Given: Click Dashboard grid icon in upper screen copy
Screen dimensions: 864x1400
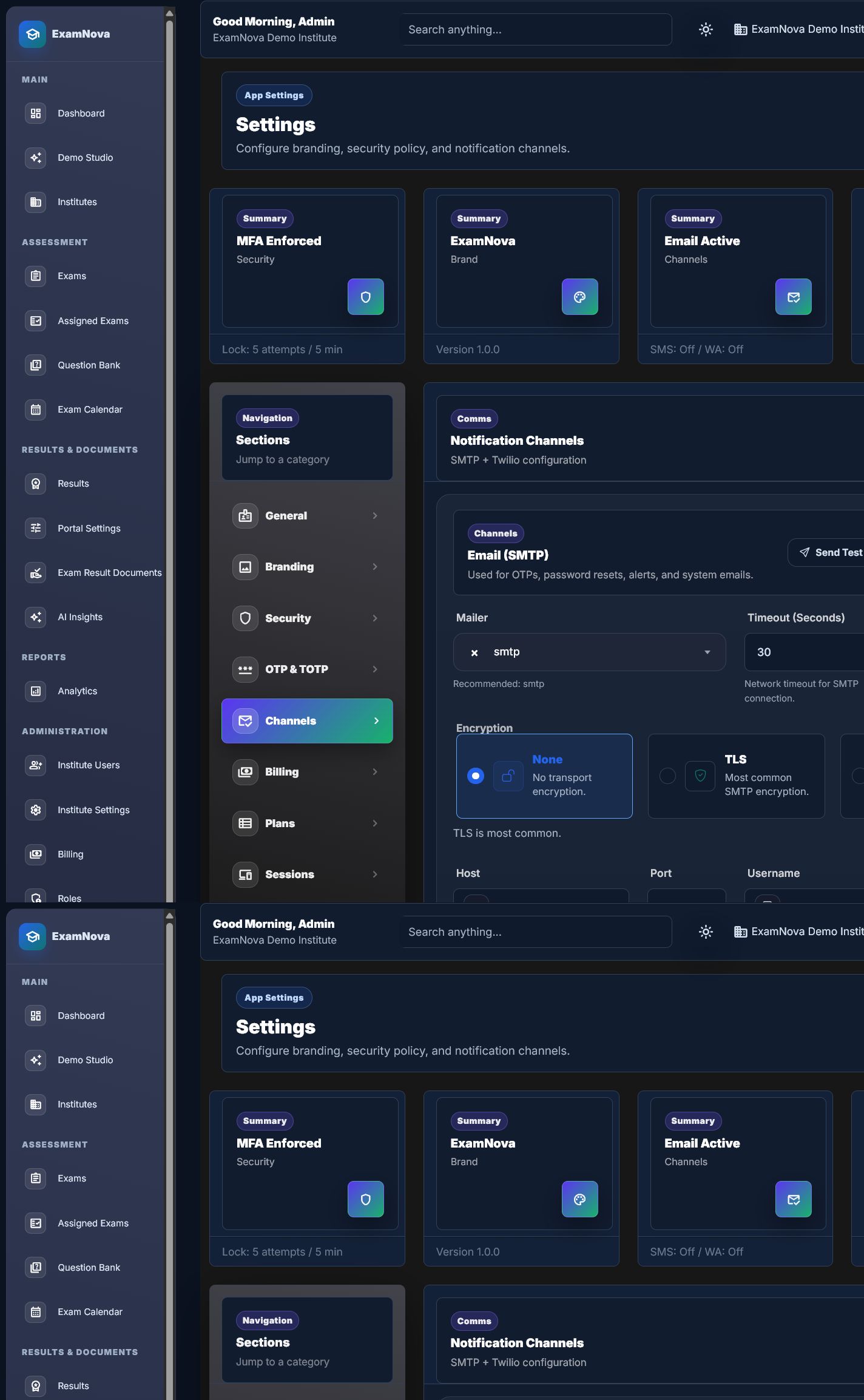Looking at the screenshot, I should pyautogui.click(x=36, y=113).
